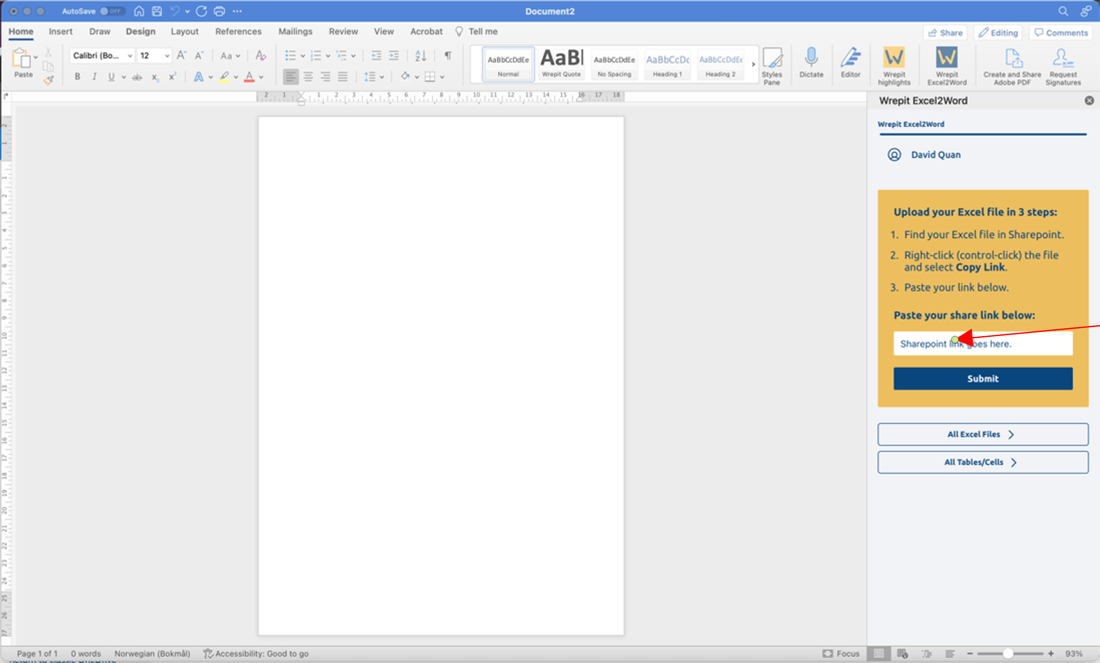Open All Tables/Cells

pos(982,462)
